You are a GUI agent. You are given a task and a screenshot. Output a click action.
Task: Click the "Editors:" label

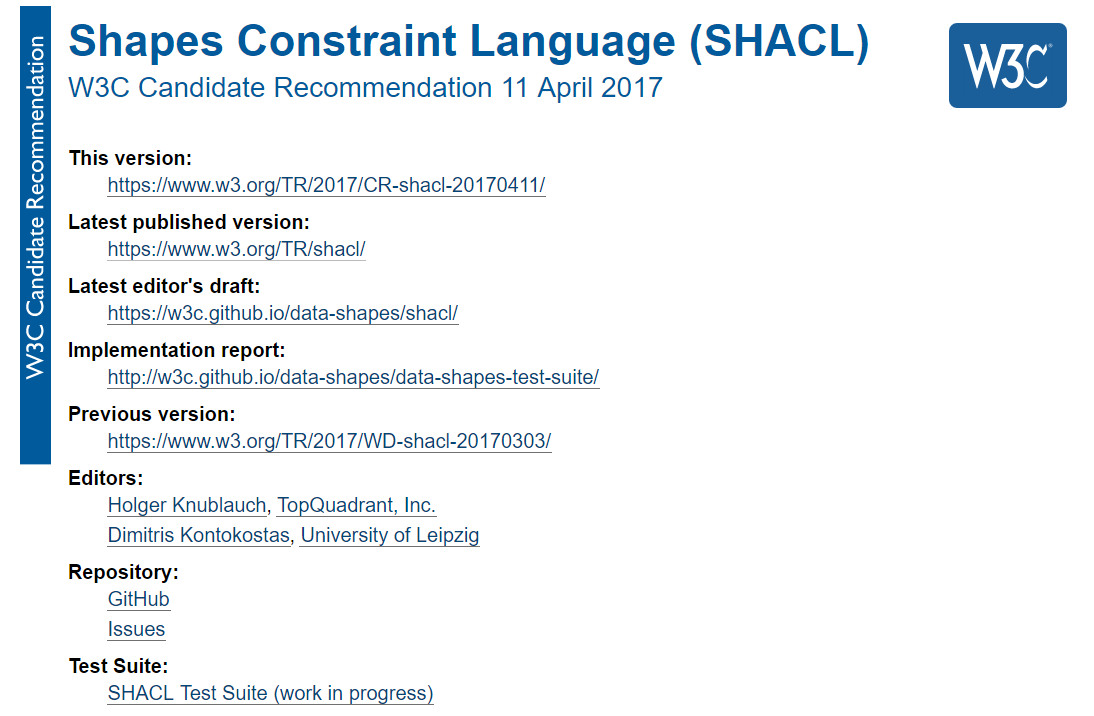pyautogui.click(x=105, y=478)
